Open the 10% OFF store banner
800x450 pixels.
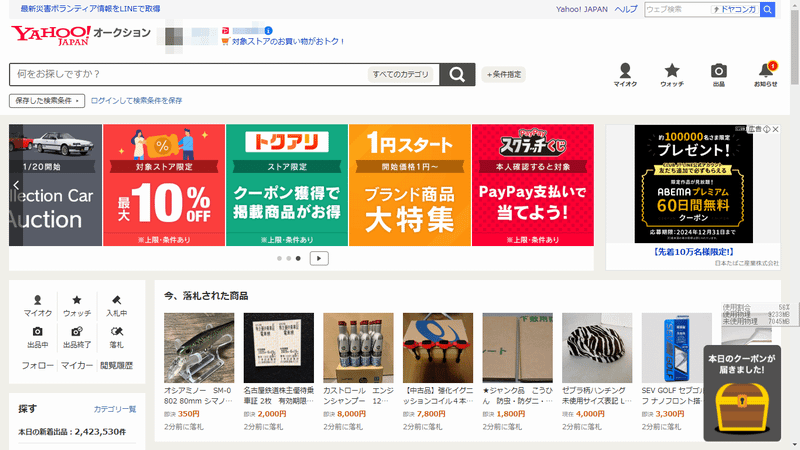[x=164, y=185]
